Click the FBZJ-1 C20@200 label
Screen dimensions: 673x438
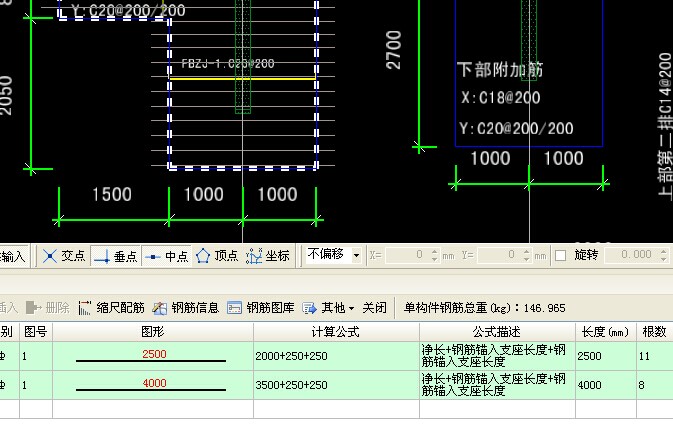pos(227,64)
